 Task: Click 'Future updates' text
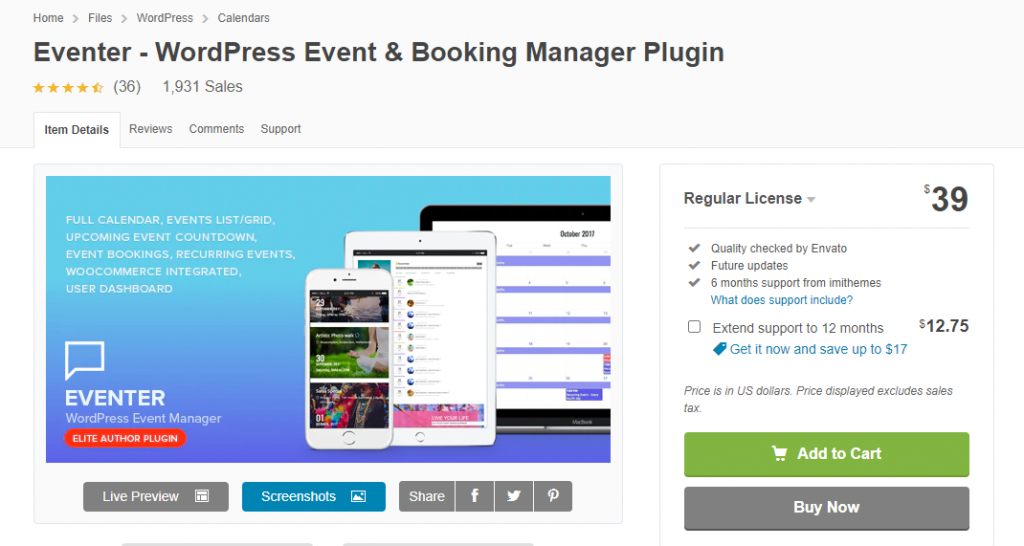749,265
